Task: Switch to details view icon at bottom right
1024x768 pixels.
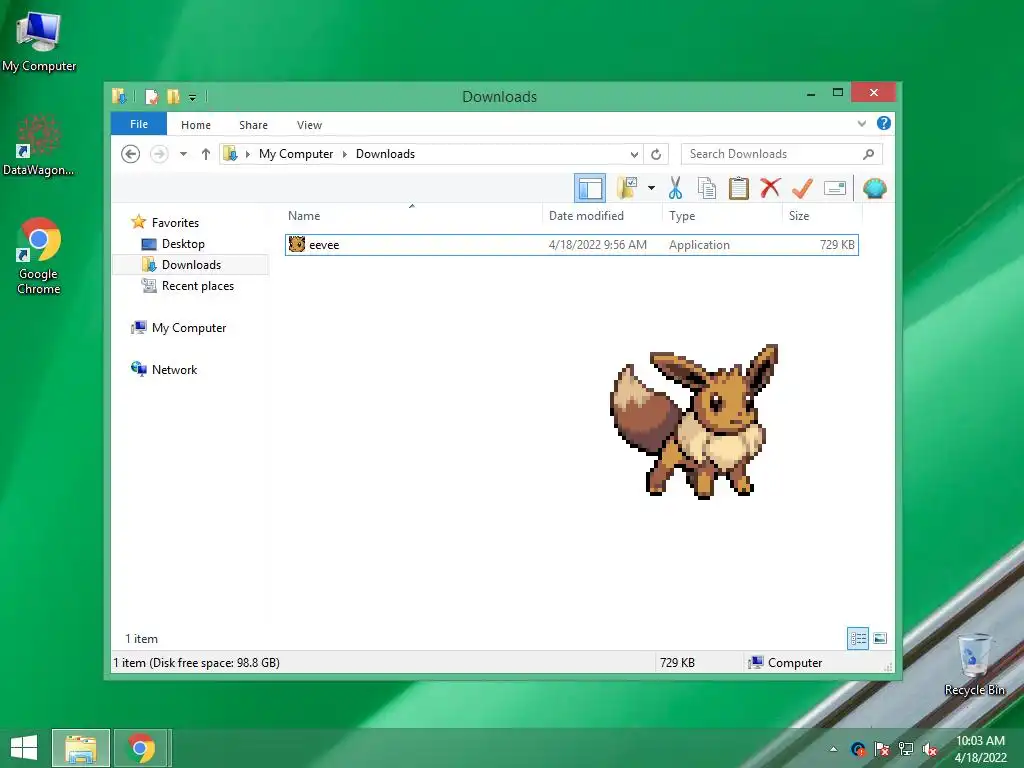Action: coord(858,638)
